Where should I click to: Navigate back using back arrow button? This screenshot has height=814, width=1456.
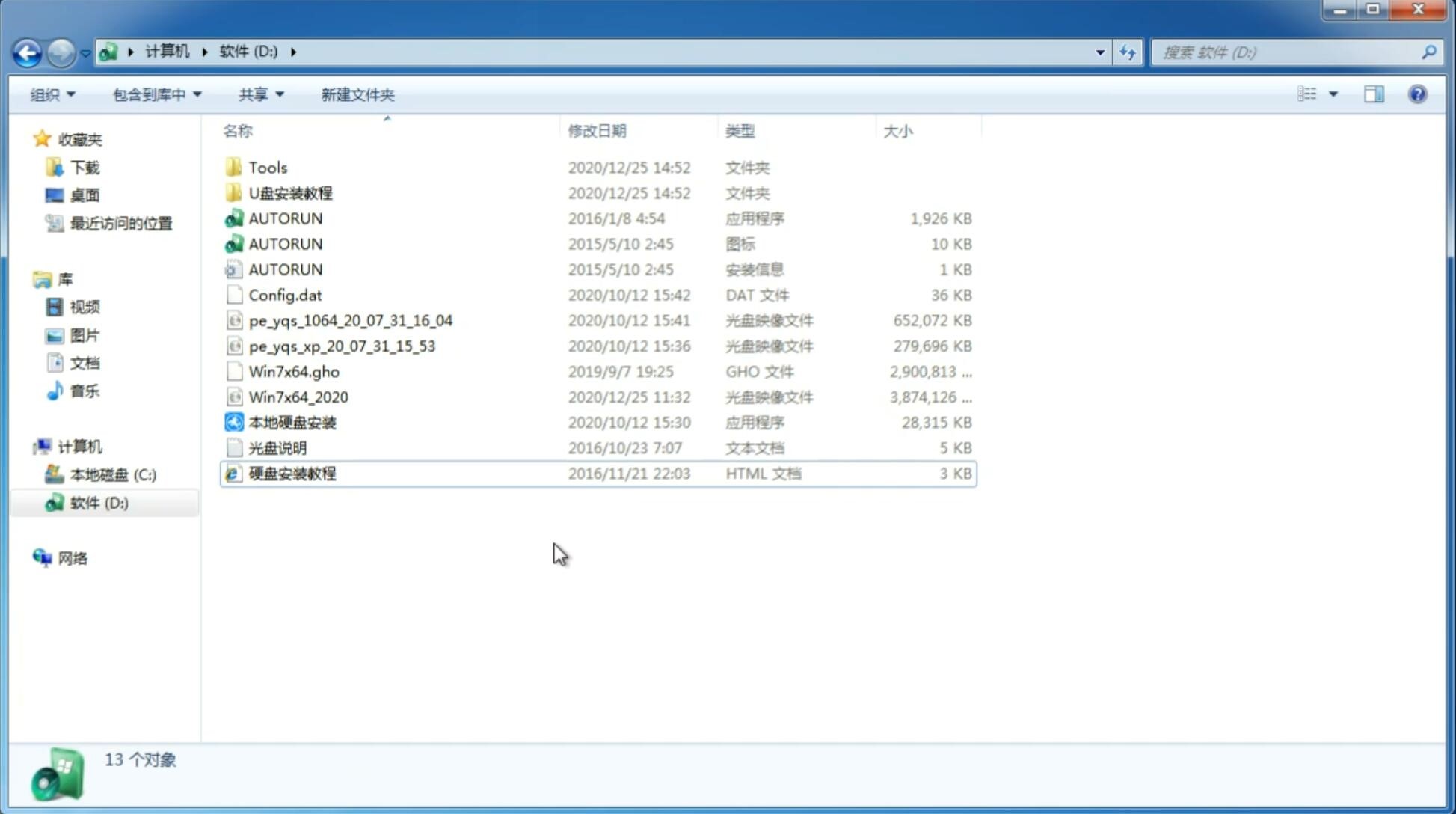click(27, 51)
